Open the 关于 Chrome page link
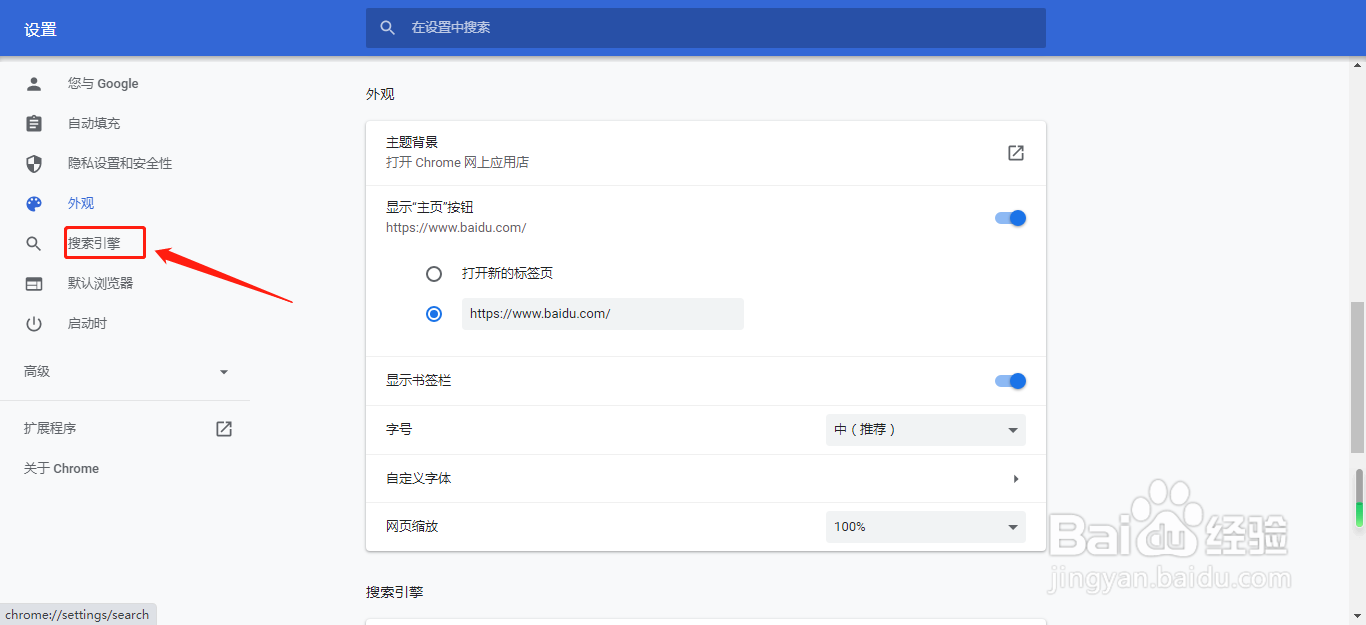 pos(61,469)
